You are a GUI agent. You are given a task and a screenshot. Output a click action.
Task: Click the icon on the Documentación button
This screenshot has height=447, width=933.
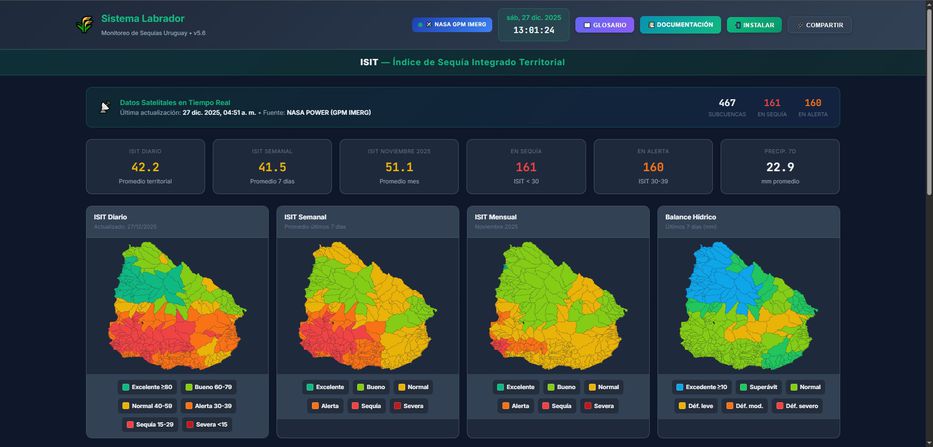[x=651, y=25]
